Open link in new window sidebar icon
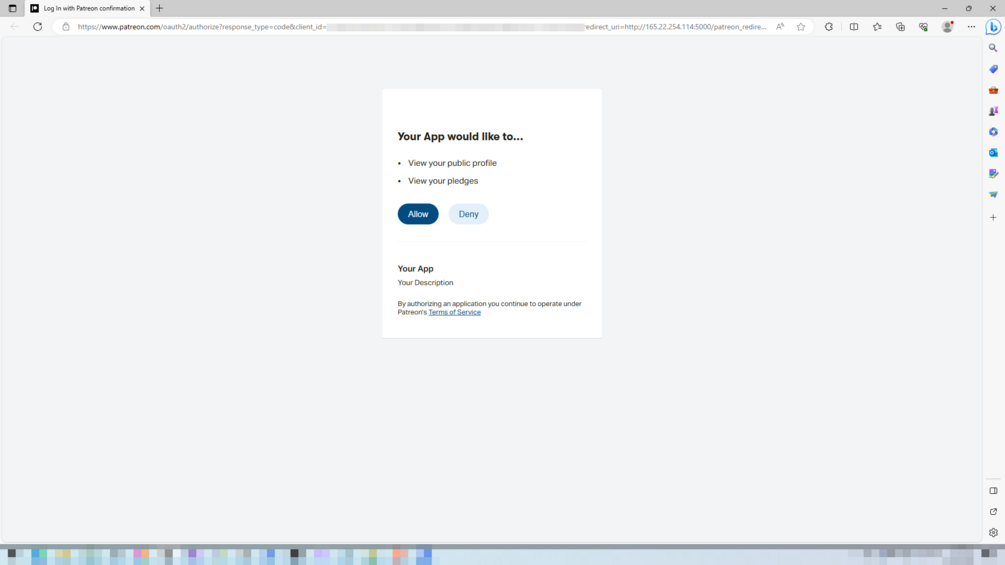 993,512
